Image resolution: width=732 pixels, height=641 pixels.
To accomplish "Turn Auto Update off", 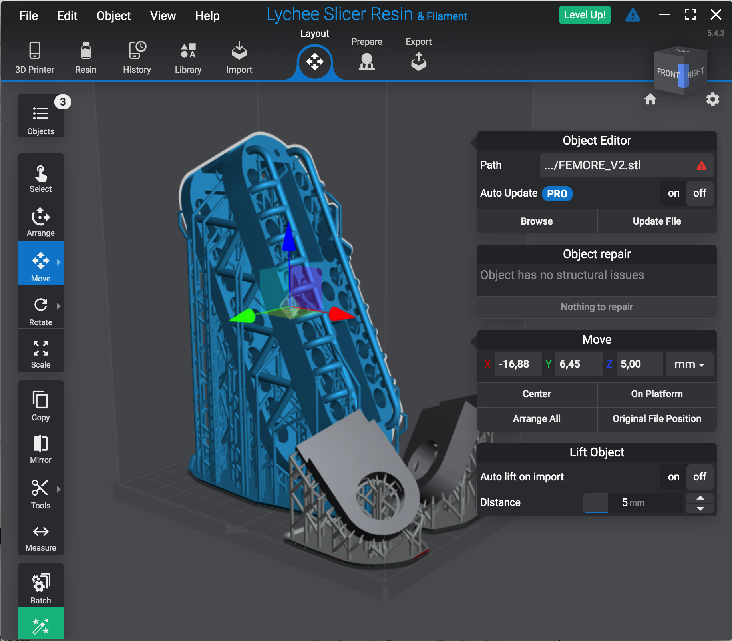I will (699, 193).
